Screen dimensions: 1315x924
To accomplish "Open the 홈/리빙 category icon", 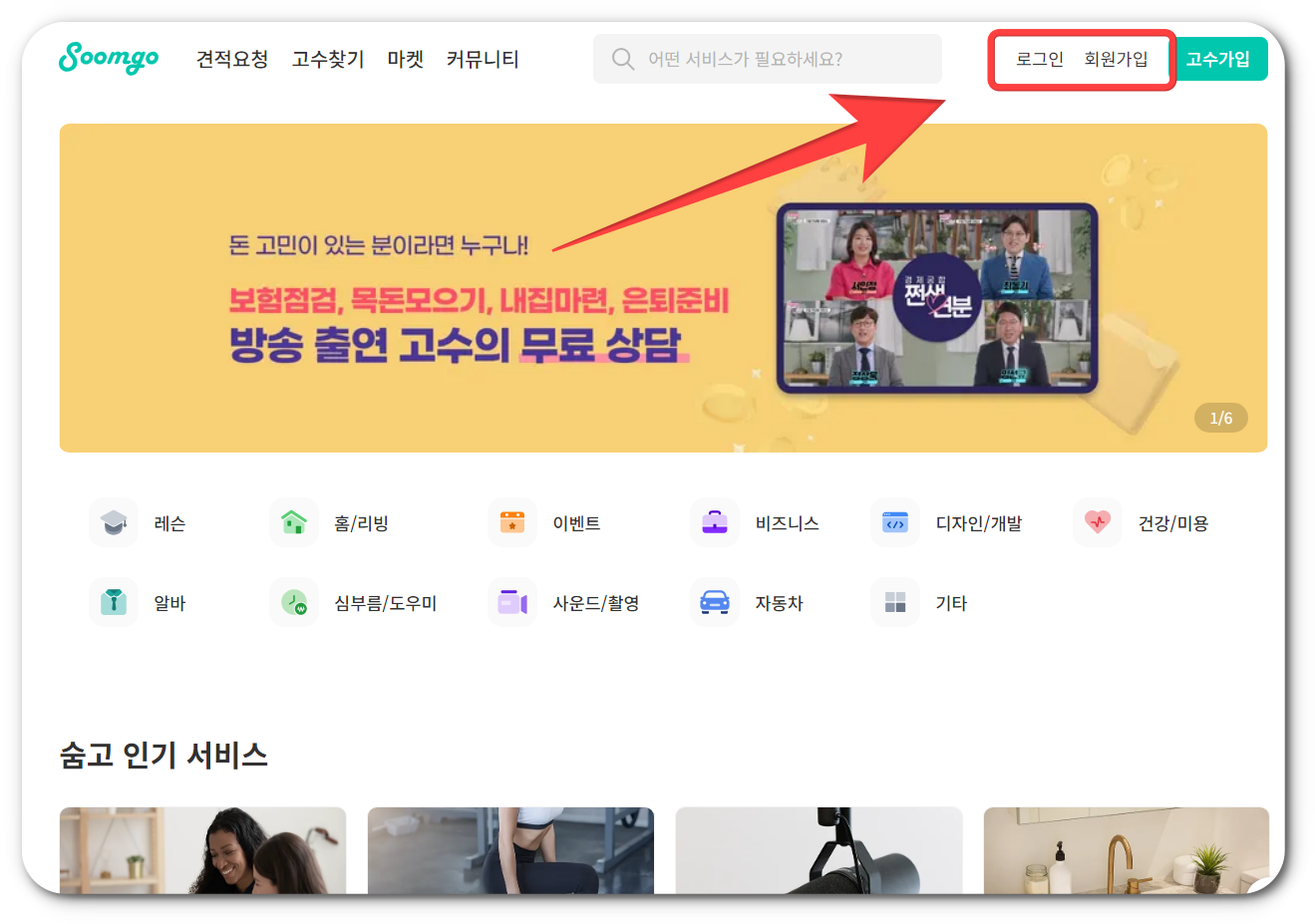I will point(294,522).
